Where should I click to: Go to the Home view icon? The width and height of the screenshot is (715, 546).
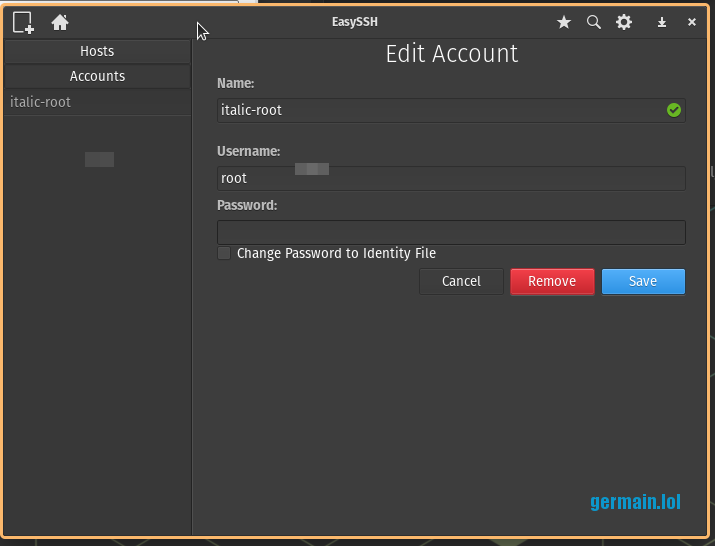click(60, 22)
